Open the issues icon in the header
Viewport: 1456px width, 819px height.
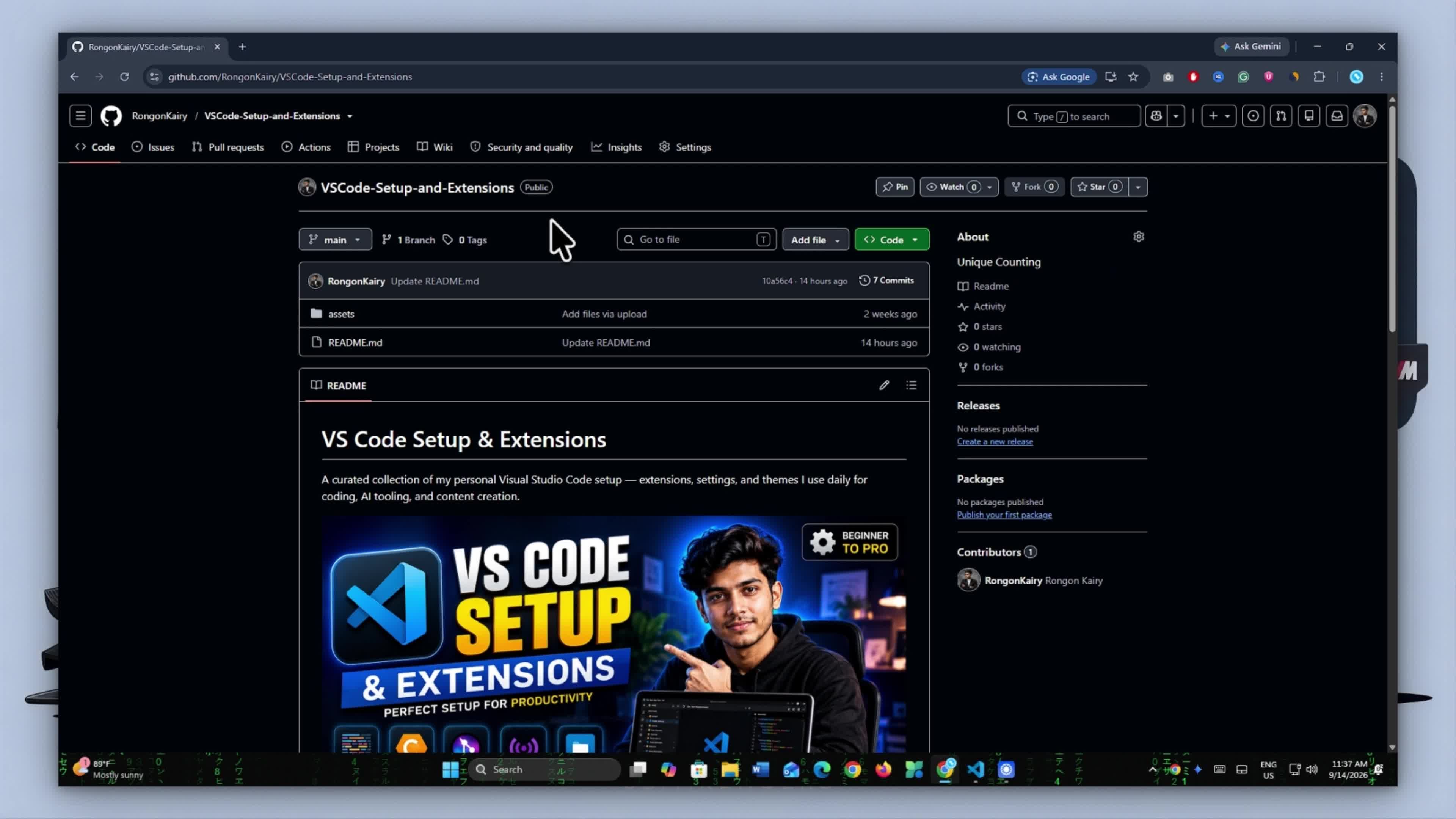[1253, 116]
